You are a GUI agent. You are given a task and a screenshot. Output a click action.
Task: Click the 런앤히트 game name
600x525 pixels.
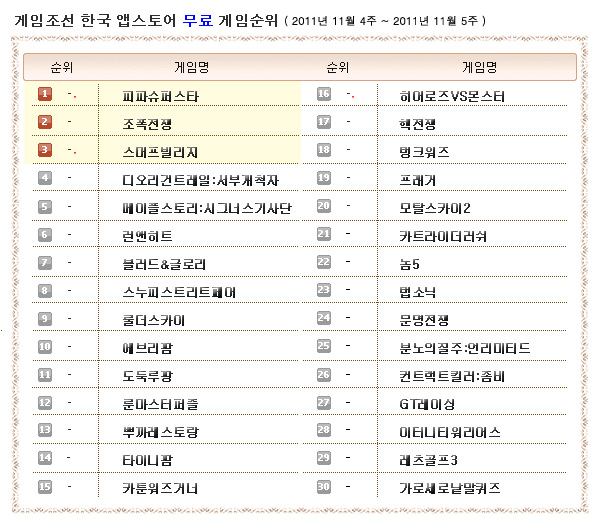[x=147, y=236]
